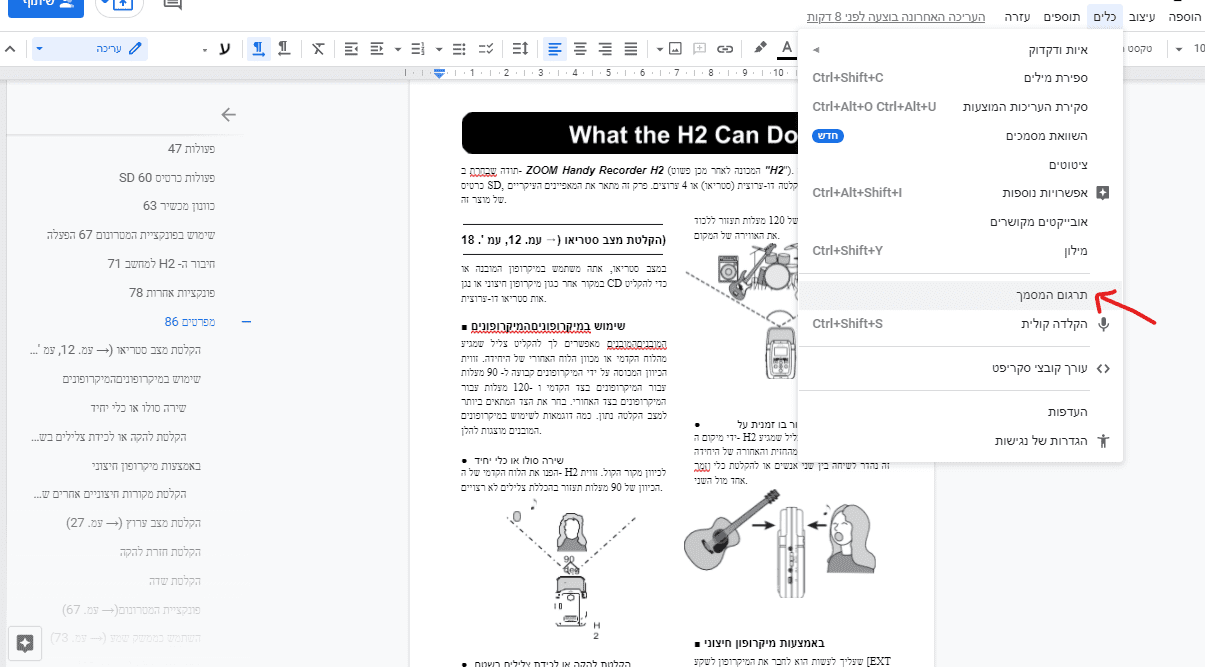Toggle left align
Viewport: 1205px width, 667px height.
[x=555, y=48]
